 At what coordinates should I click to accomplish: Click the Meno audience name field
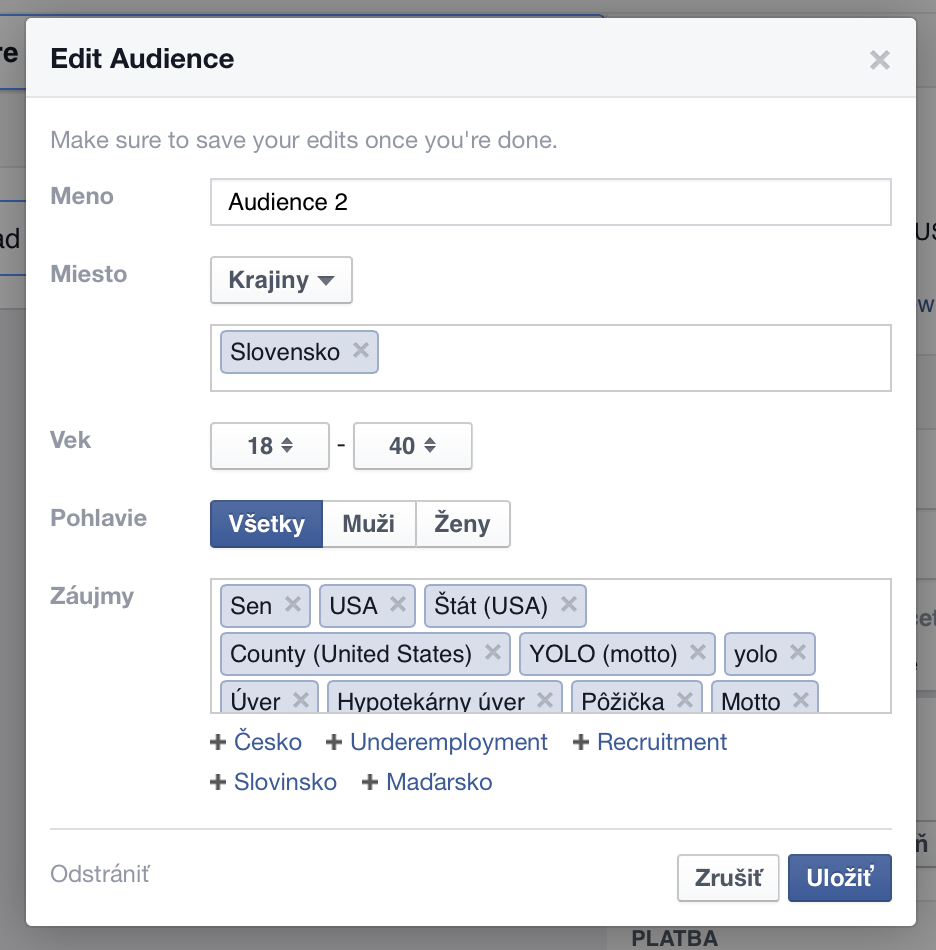550,202
